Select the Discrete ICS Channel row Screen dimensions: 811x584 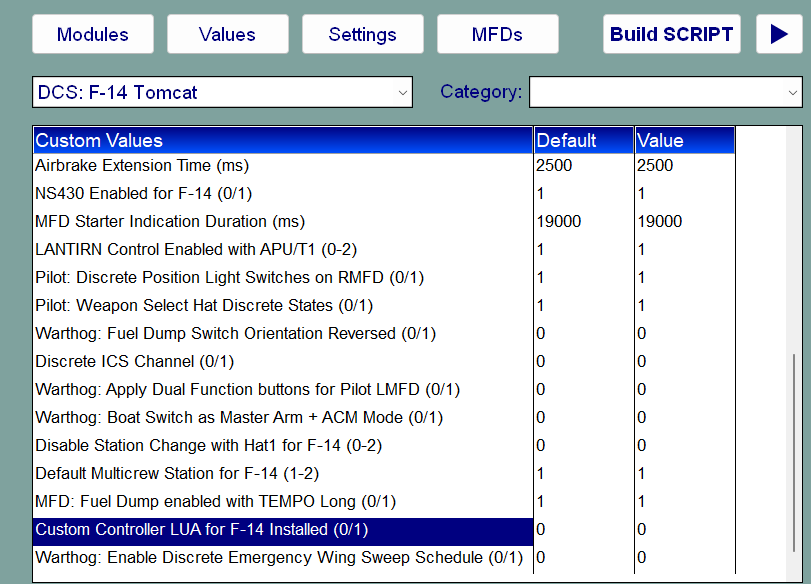pos(283,361)
